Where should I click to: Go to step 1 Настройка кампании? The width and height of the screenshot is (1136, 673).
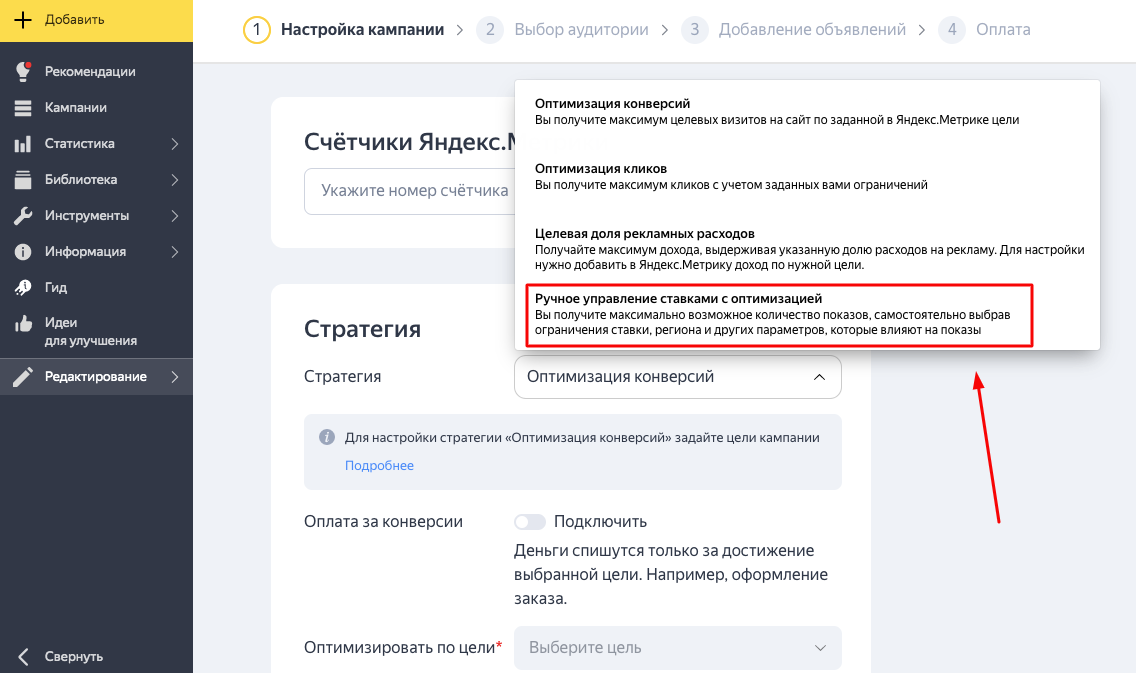344,30
